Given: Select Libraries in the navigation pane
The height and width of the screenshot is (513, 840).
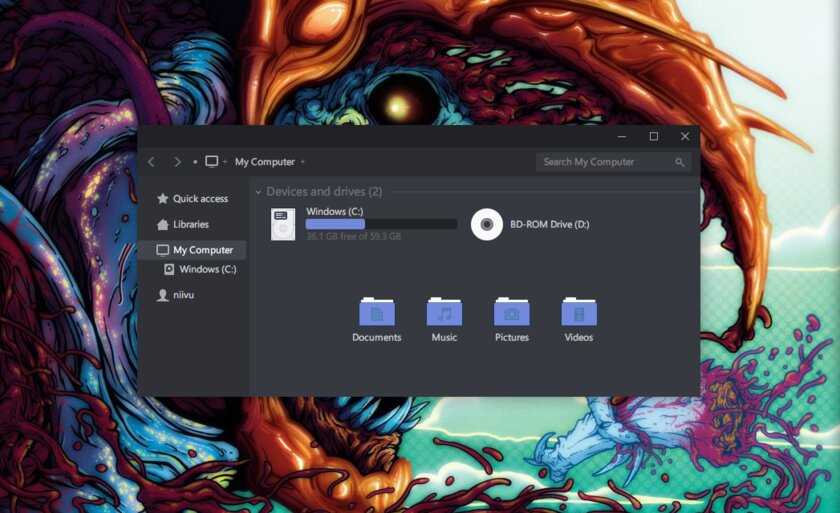Looking at the screenshot, I should coord(190,225).
